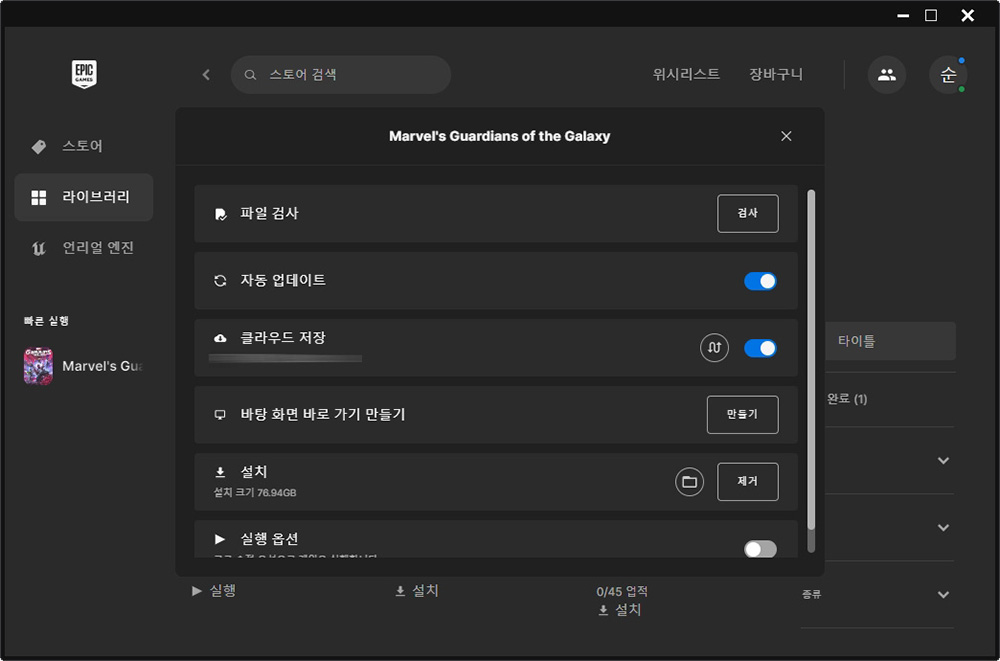
Task: Go back with the left chevron arrow
Action: (x=206, y=75)
